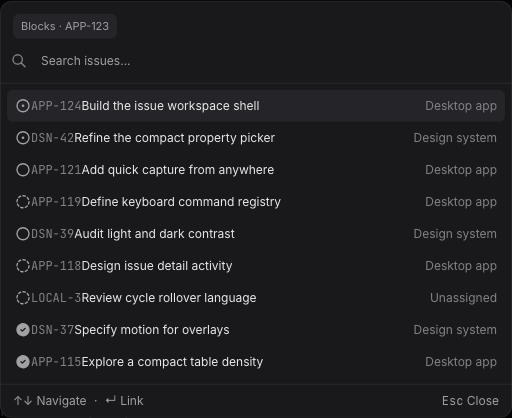Click the dashed status icon for LOCAL-3
The width and height of the screenshot is (512, 418).
[23, 298]
